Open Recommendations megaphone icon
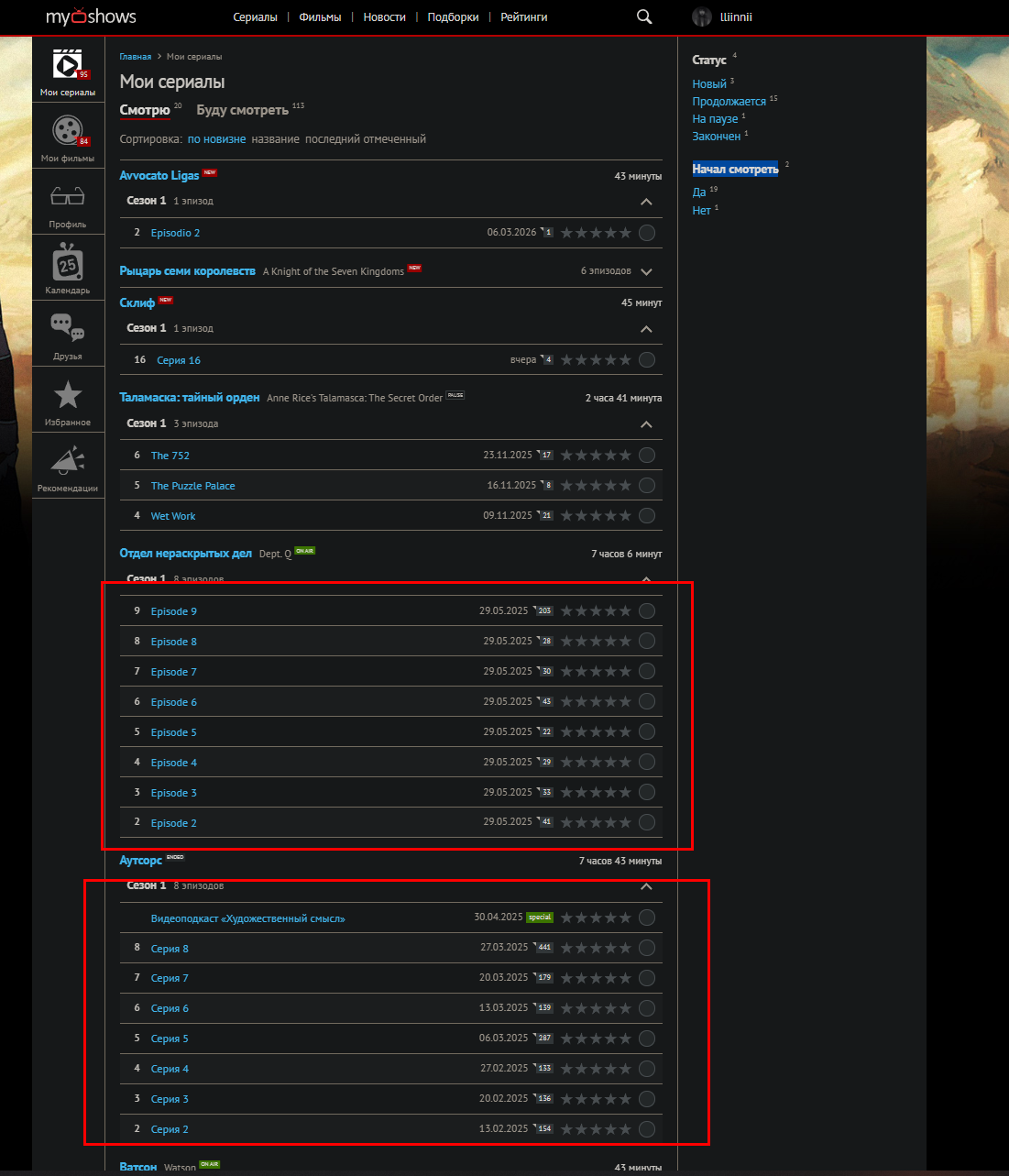 coord(68,461)
